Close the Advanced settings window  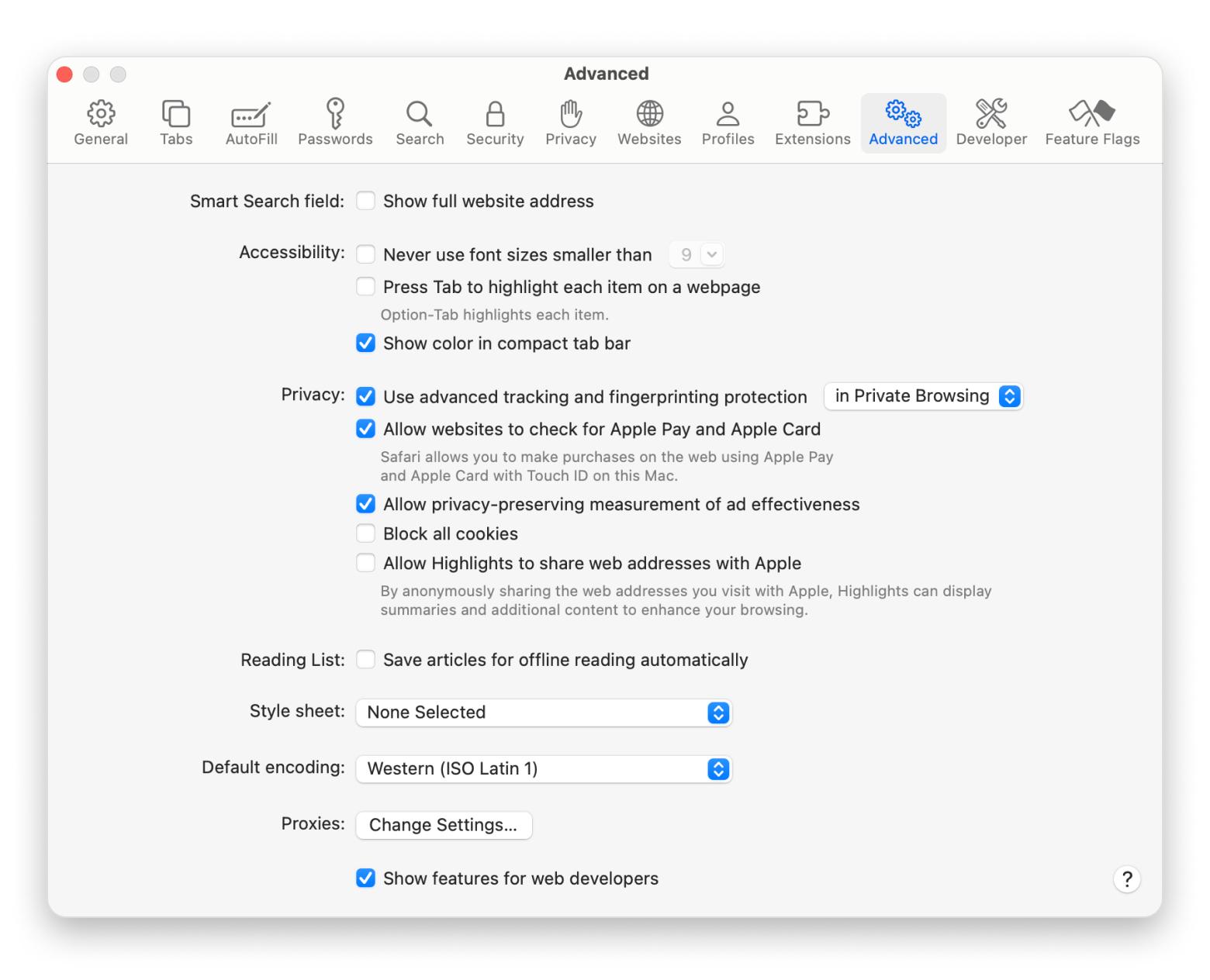click(65, 74)
